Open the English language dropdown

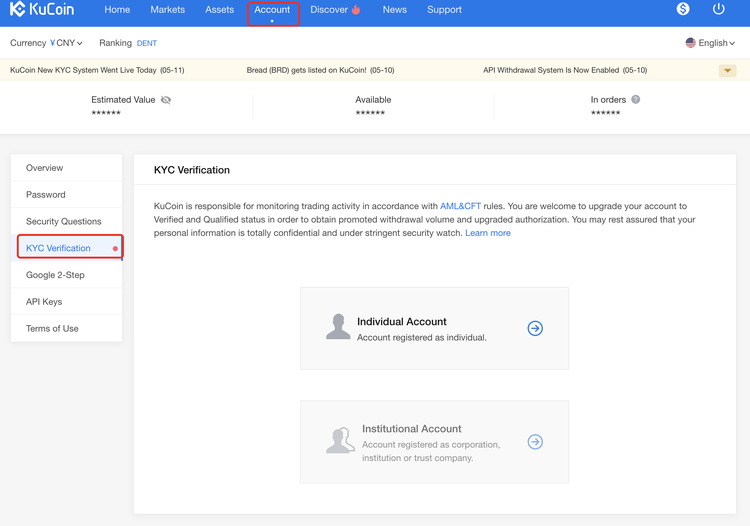tap(710, 43)
